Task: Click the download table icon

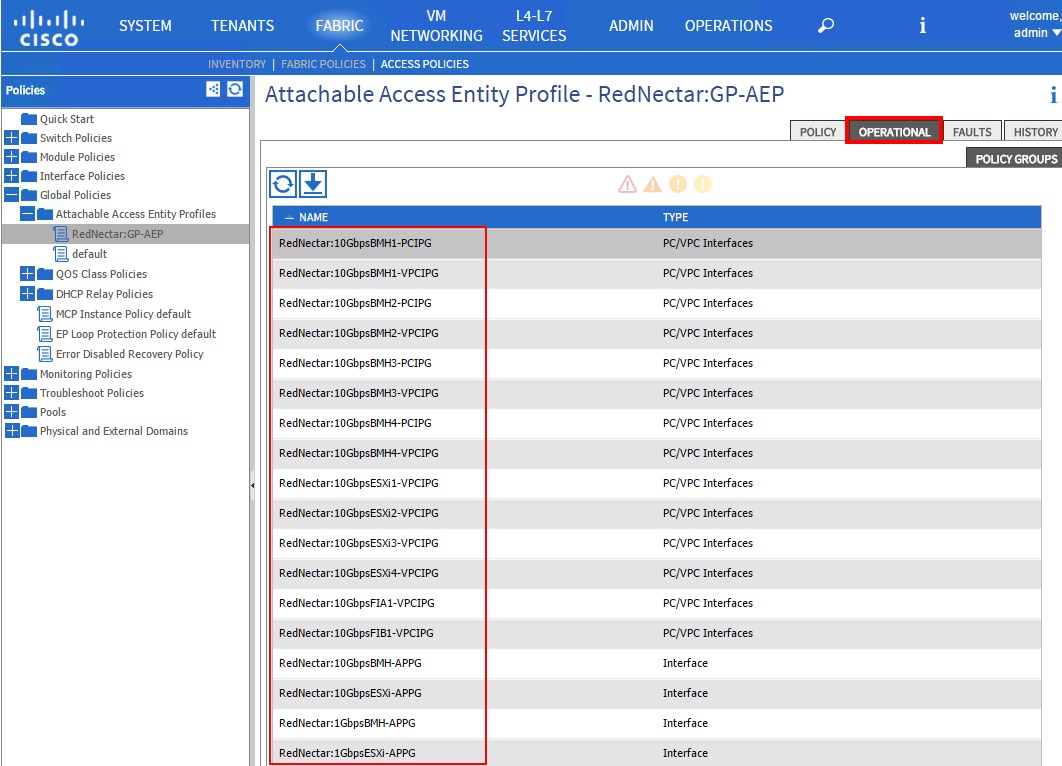Action: click(314, 184)
